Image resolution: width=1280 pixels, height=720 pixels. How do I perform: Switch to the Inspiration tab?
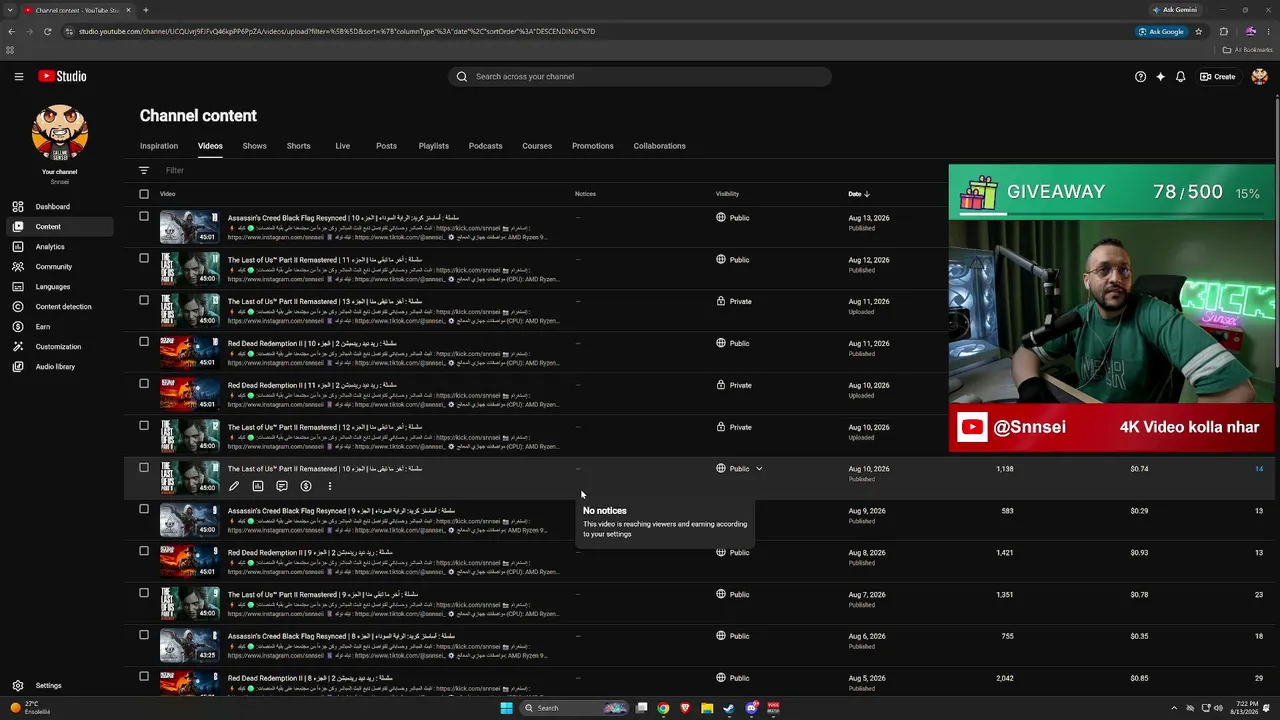pyautogui.click(x=159, y=146)
